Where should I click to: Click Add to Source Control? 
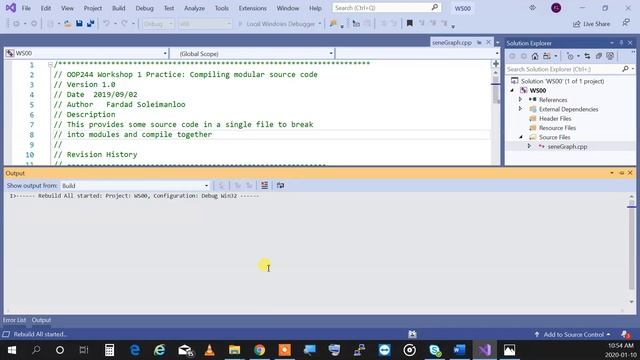pos(572,335)
